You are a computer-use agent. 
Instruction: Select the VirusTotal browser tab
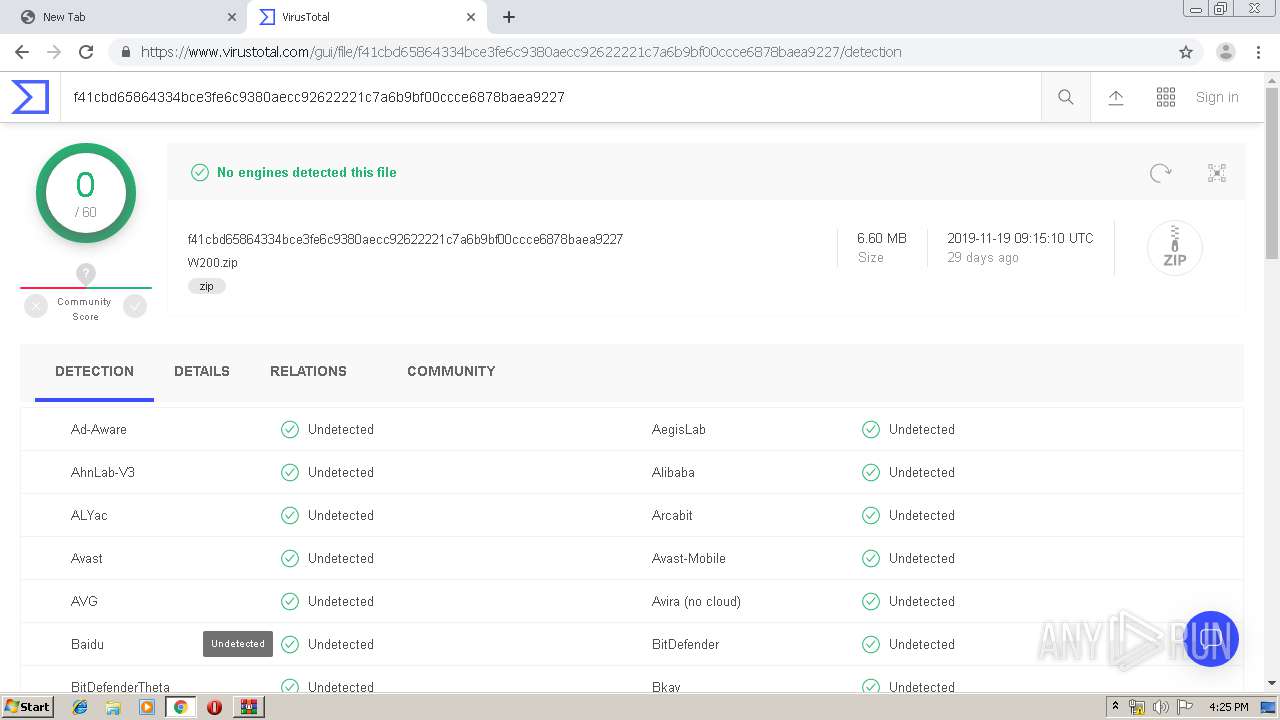click(x=368, y=17)
